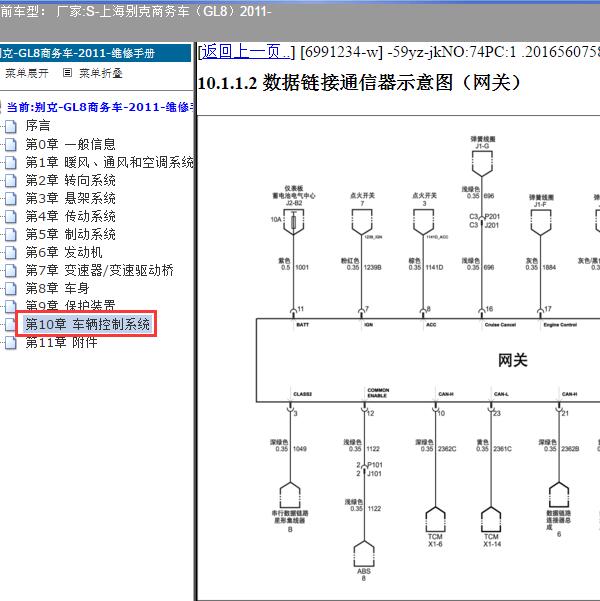The image size is (600, 601).
Task: Click the 点火开关 7 connector label
Action: [x=362, y=199]
